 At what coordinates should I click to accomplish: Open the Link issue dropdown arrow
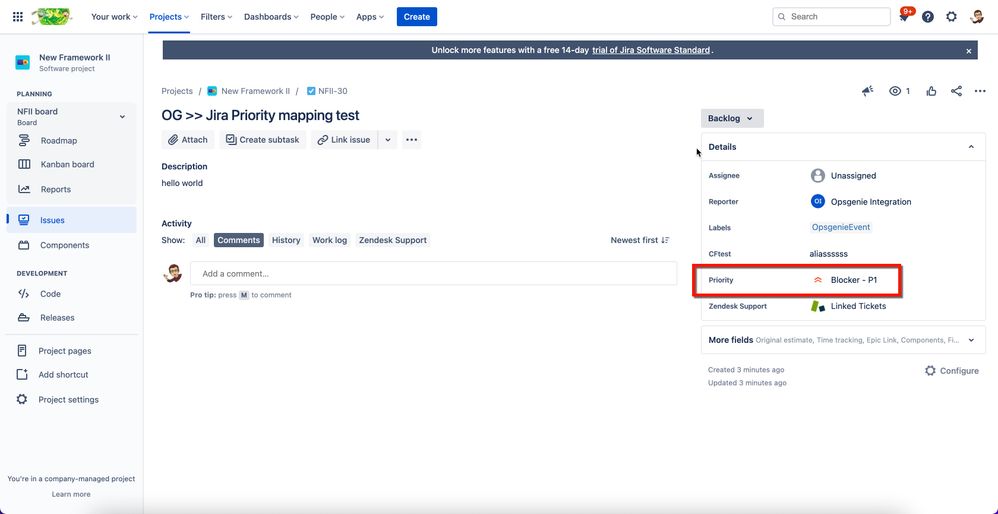[388, 139]
